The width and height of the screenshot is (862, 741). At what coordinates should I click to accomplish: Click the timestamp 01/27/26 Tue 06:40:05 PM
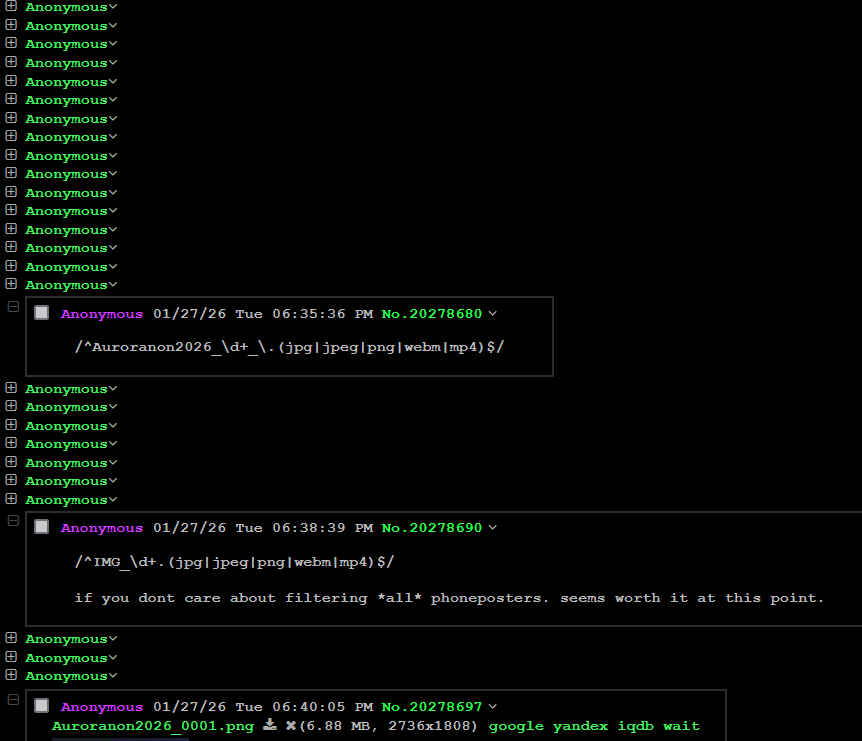[x=263, y=706]
